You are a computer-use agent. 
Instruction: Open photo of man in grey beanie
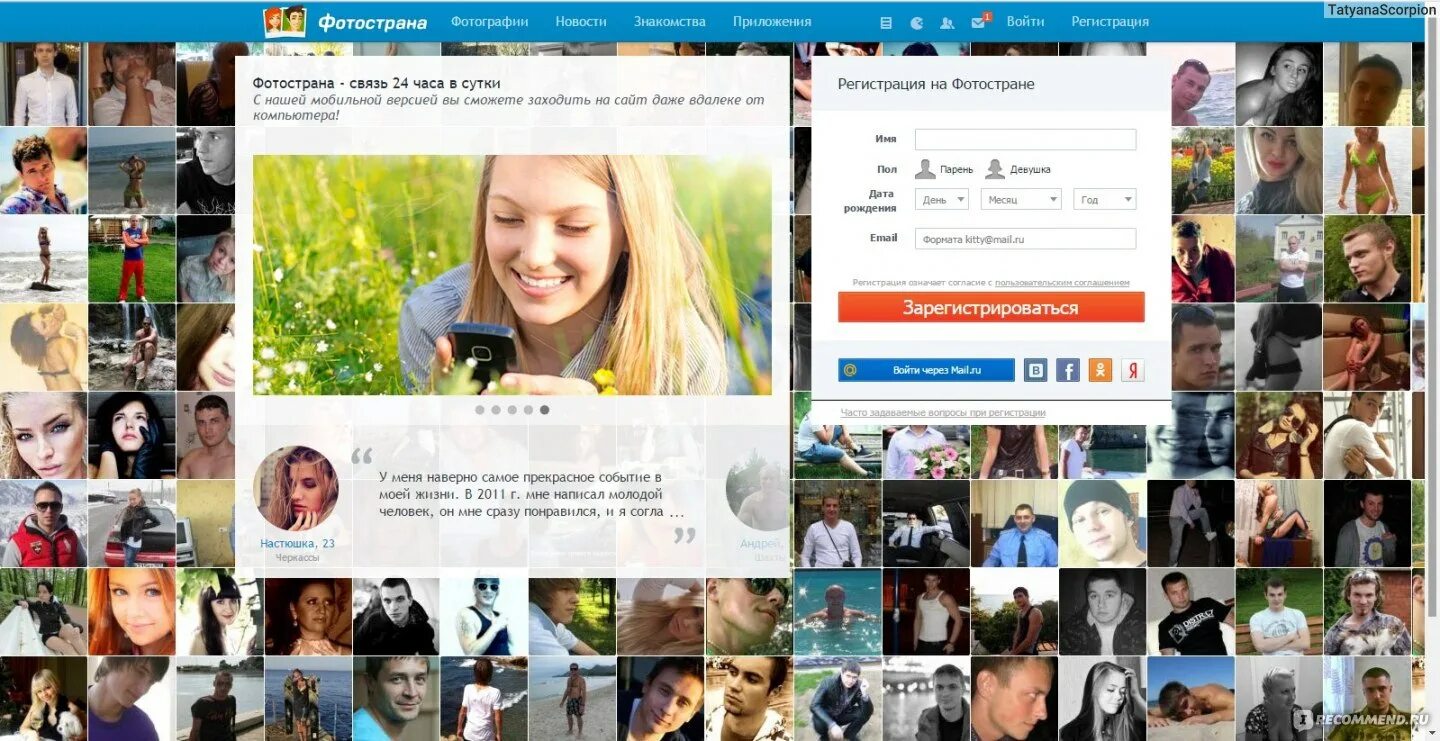click(1102, 524)
